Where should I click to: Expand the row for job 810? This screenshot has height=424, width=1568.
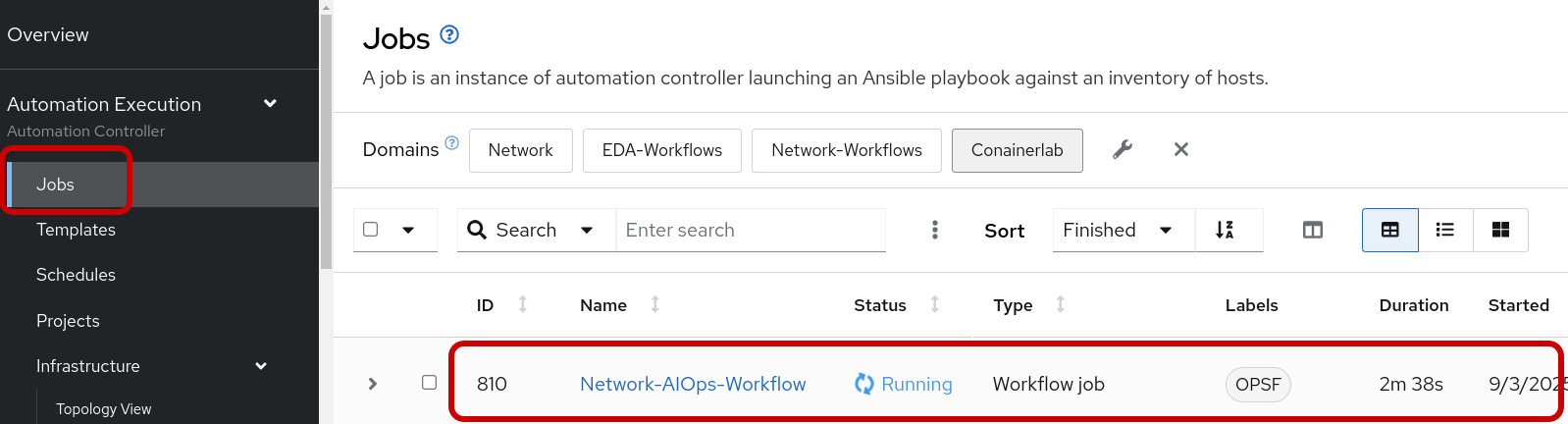point(373,384)
